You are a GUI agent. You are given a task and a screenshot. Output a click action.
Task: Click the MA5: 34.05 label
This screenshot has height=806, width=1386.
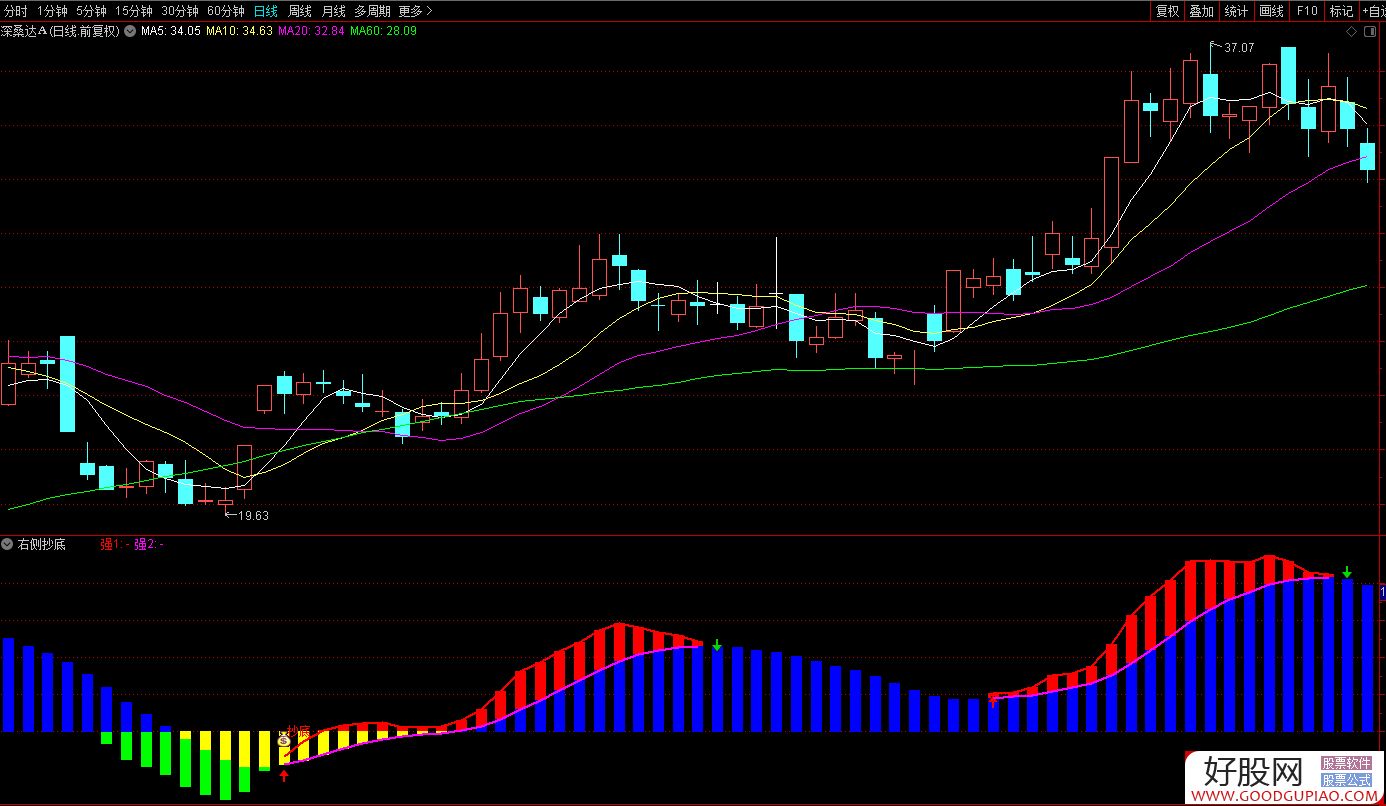pos(170,31)
